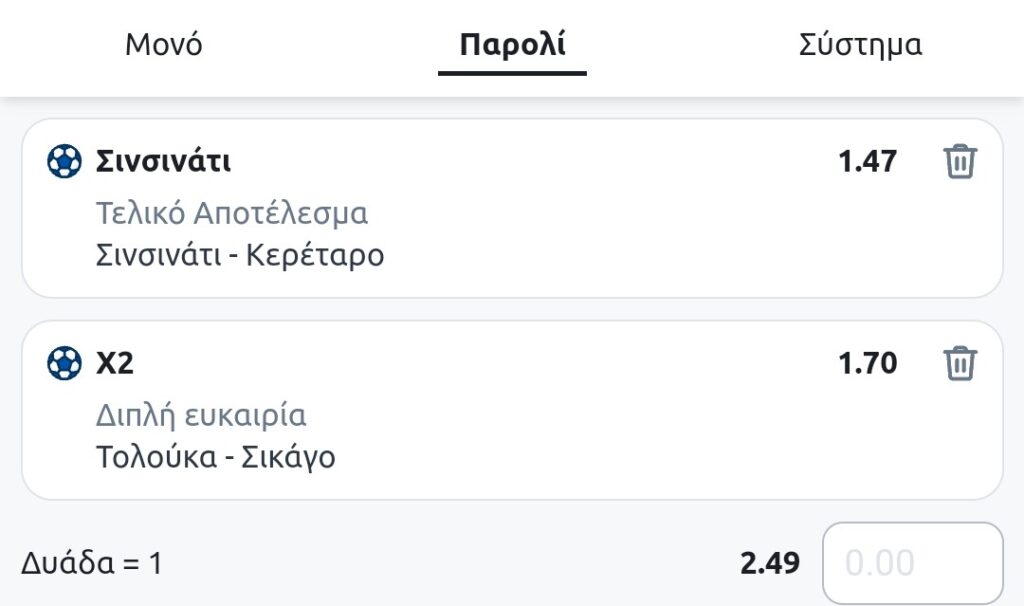1024x606 pixels.
Task: Open the Σινσινάτι - Κερέταρο match
Action: (x=240, y=255)
